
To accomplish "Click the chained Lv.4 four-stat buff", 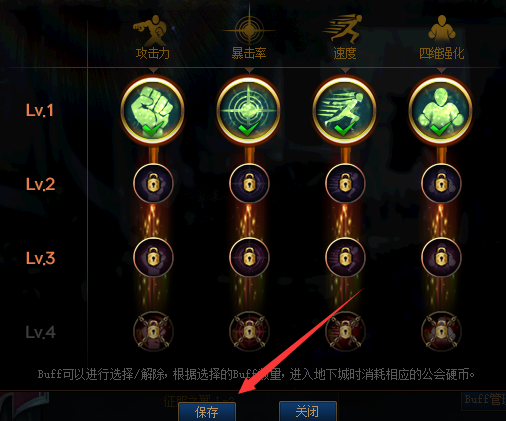I will pyautogui.click(x=441, y=331).
